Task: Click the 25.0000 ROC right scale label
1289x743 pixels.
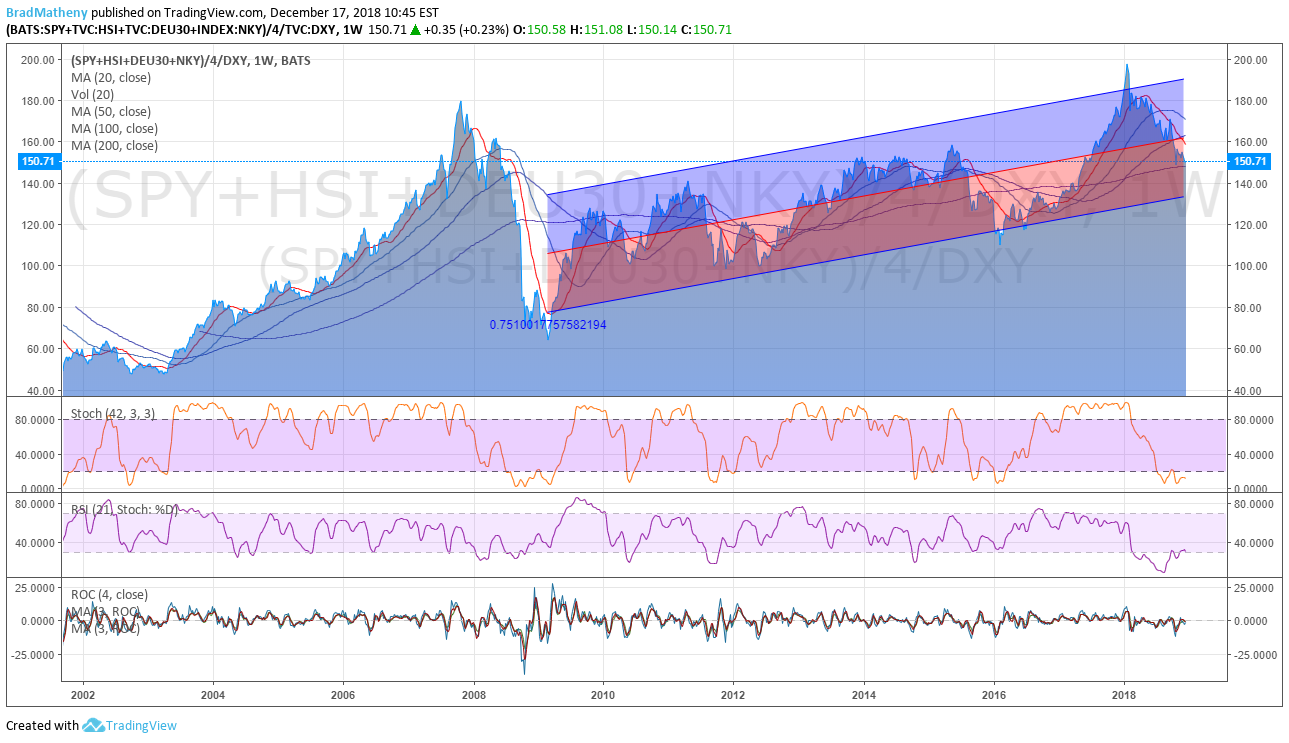Action: [x=1255, y=587]
